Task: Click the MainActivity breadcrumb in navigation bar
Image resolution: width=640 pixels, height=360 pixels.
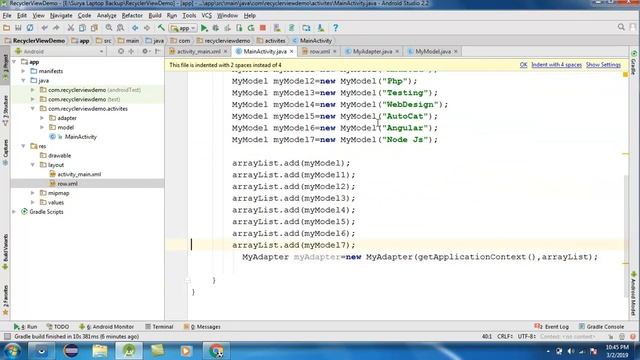Action: pos(312,40)
